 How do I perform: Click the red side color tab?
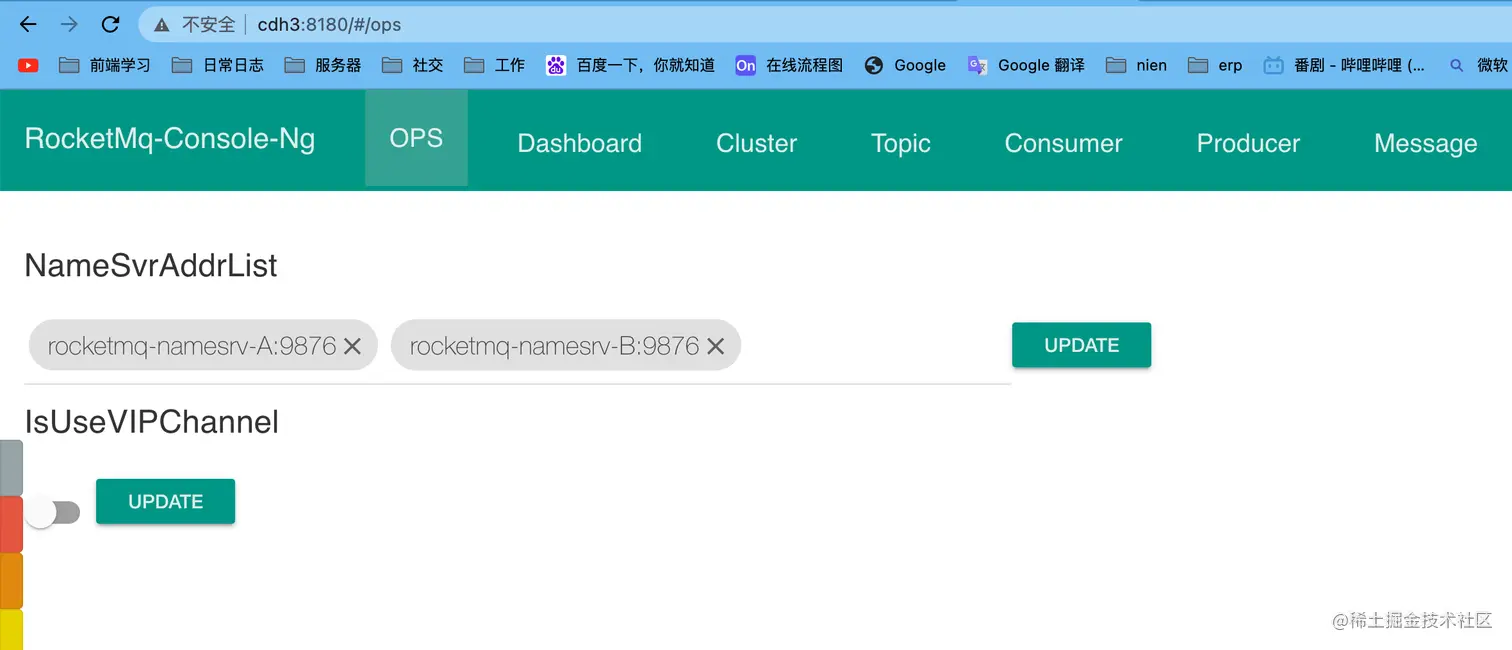point(11,524)
